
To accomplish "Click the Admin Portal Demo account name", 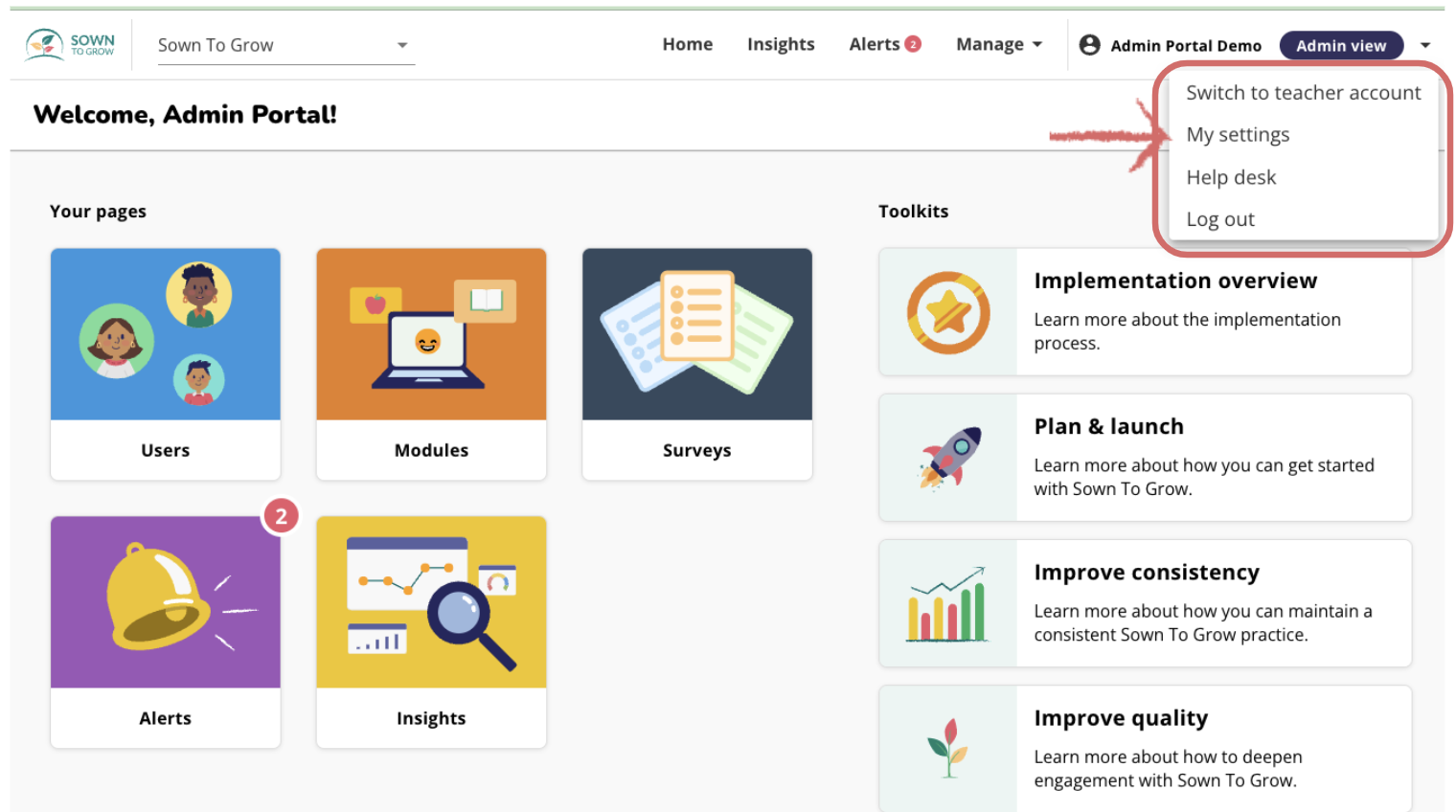I will 1186,46.
